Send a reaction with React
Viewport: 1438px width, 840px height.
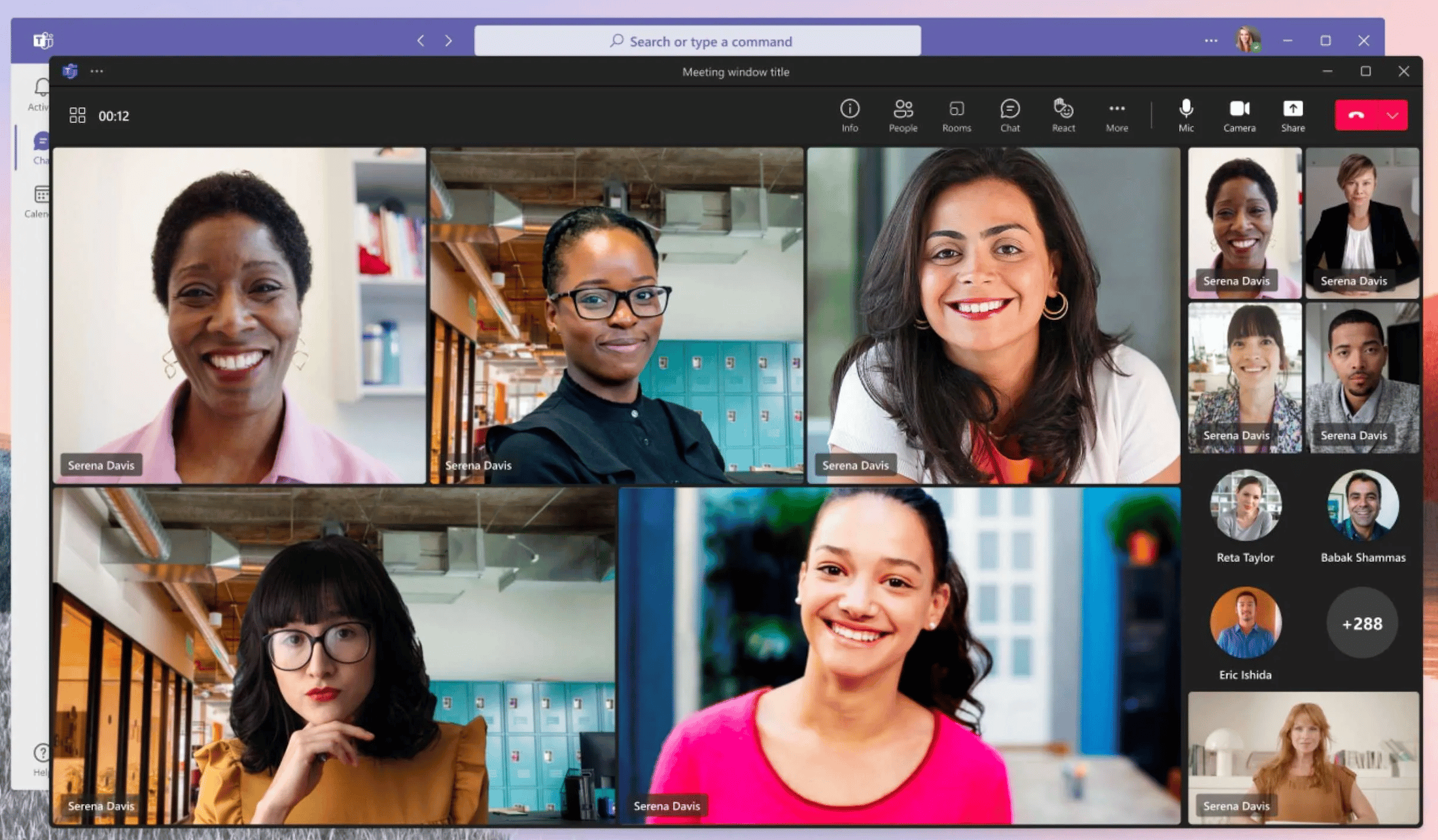[x=1063, y=115]
